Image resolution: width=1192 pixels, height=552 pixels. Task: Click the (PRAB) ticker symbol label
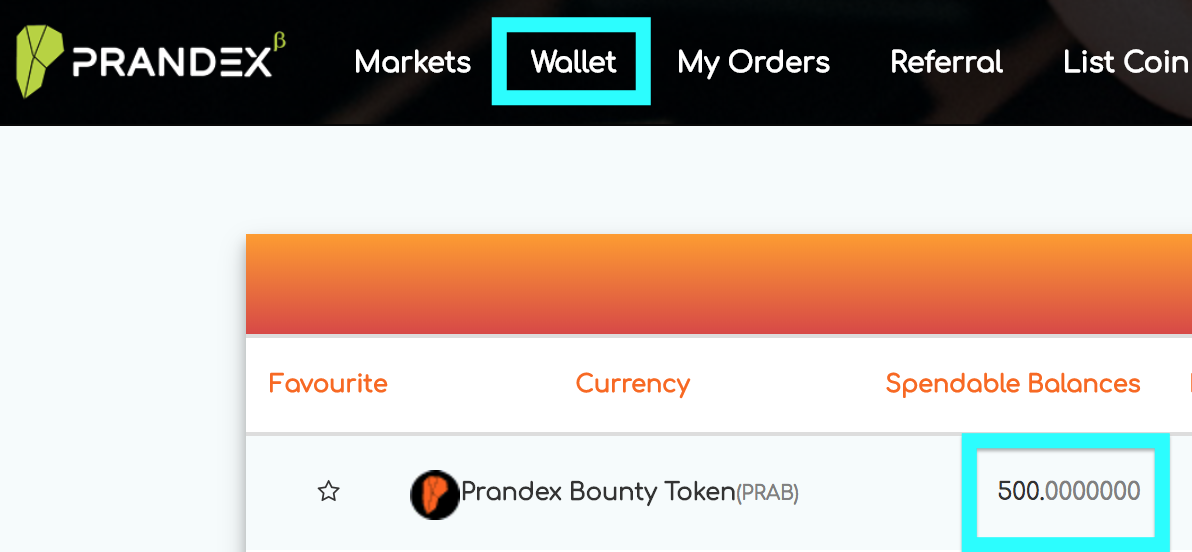(x=767, y=493)
